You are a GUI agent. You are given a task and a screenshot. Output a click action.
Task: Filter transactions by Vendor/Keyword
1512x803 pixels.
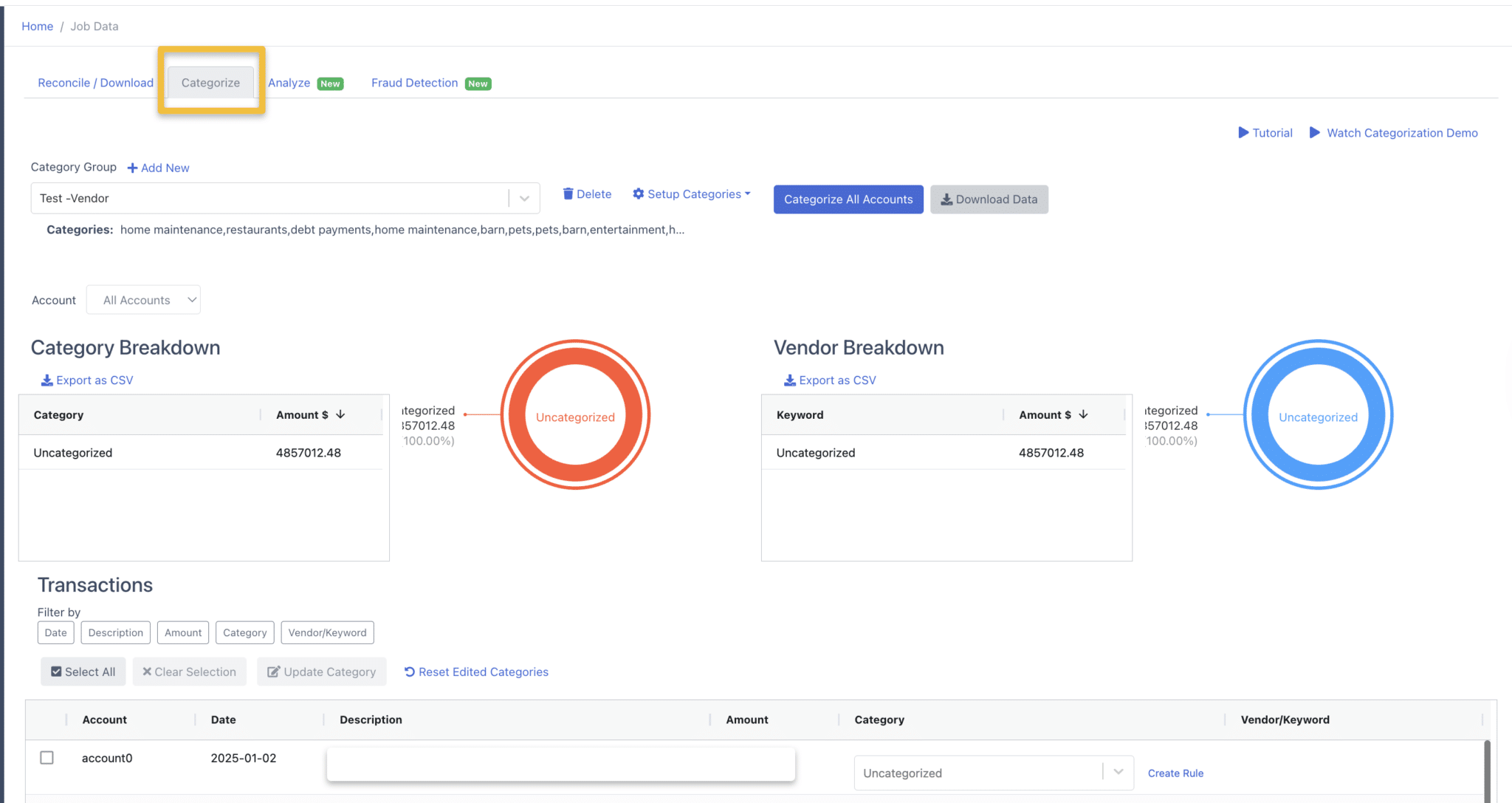coord(327,632)
